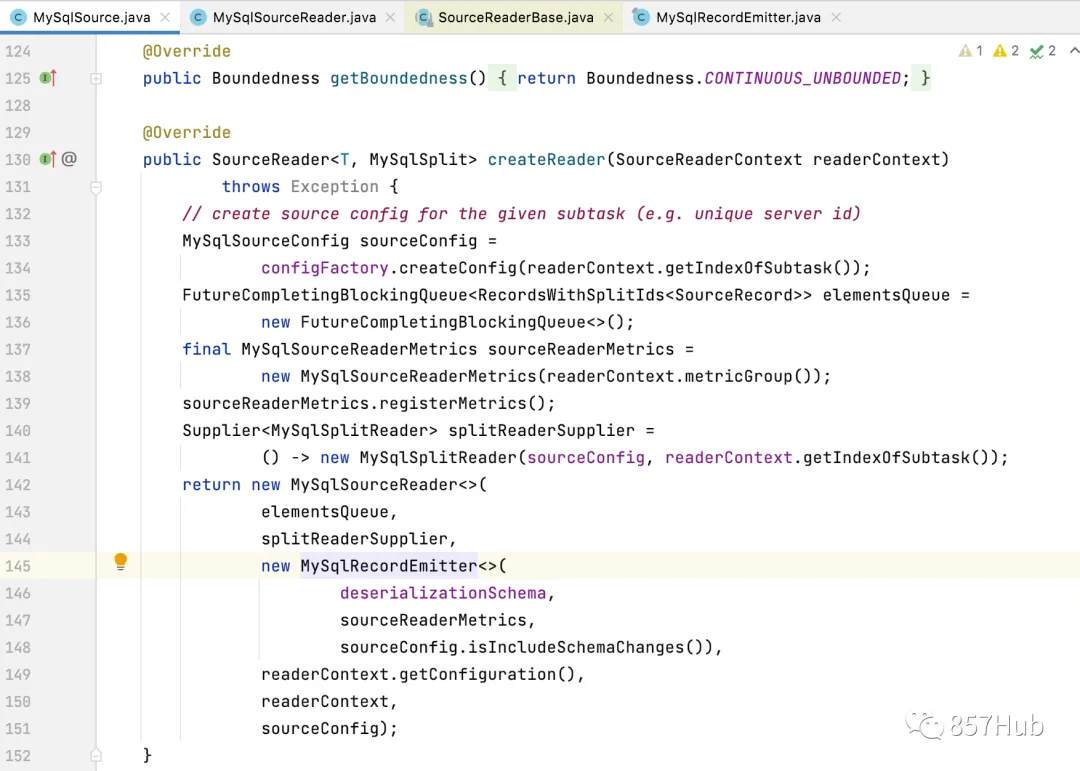Click splitReaderSupplier variable on line 140
Screen dimensions: 1080x771
tap(541, 431)
